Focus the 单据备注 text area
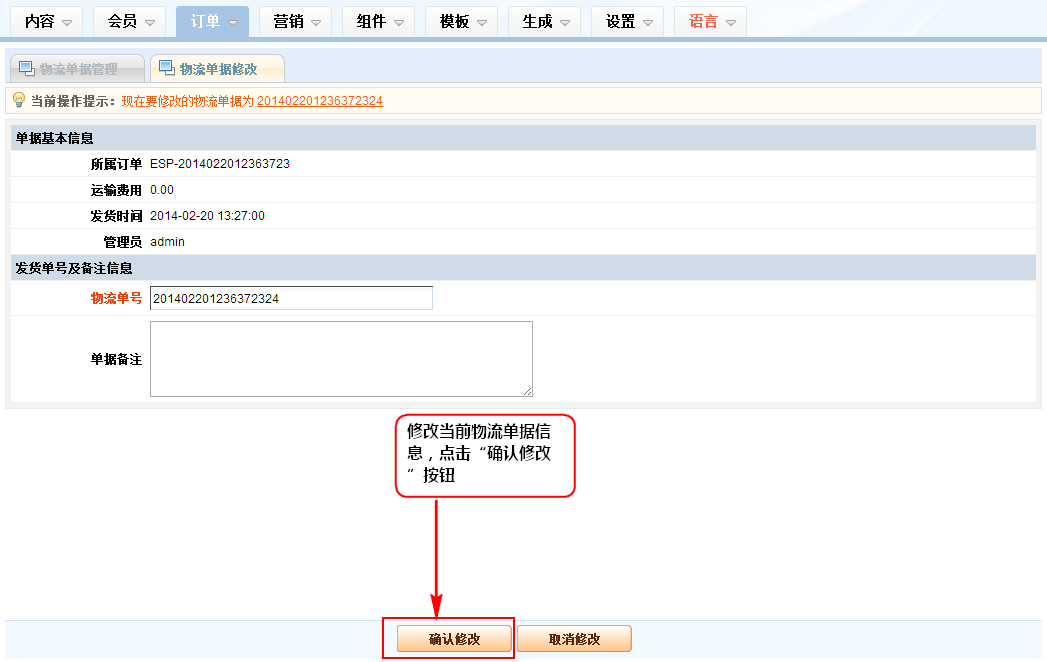The height and width of the screenshot is (662, 1047). click(x=340, y=358)
